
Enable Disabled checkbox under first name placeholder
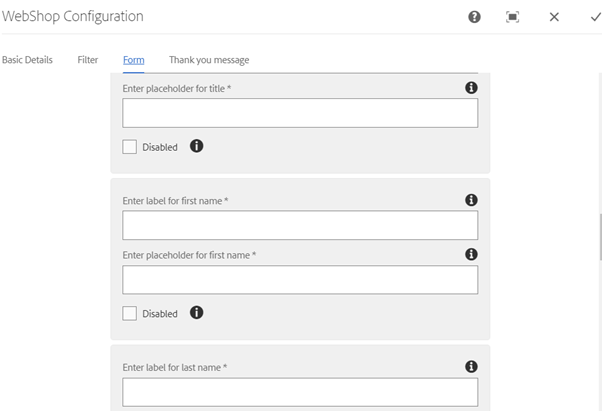(x=129, y=313)
